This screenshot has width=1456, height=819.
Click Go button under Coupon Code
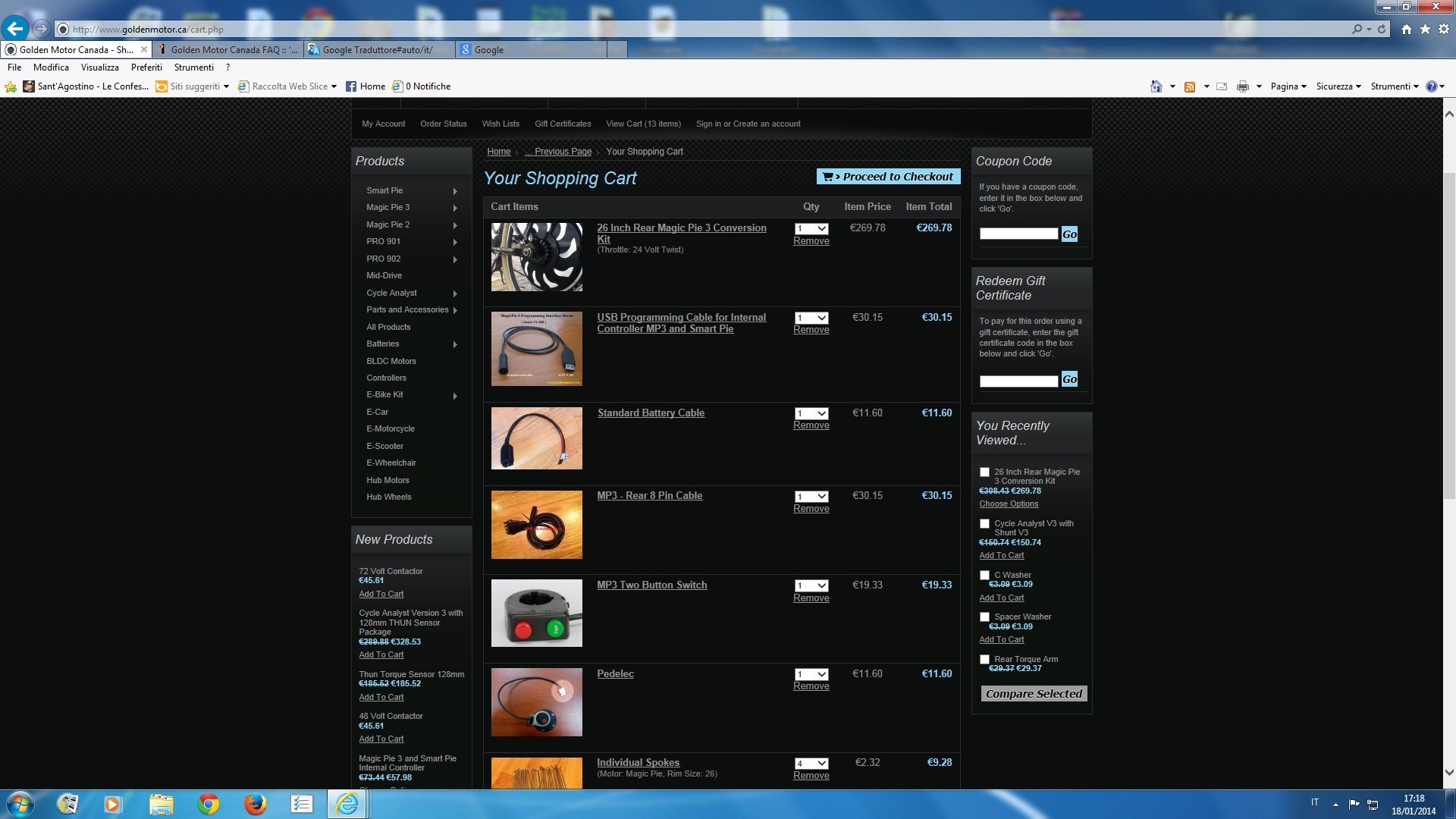[1069, 234]
